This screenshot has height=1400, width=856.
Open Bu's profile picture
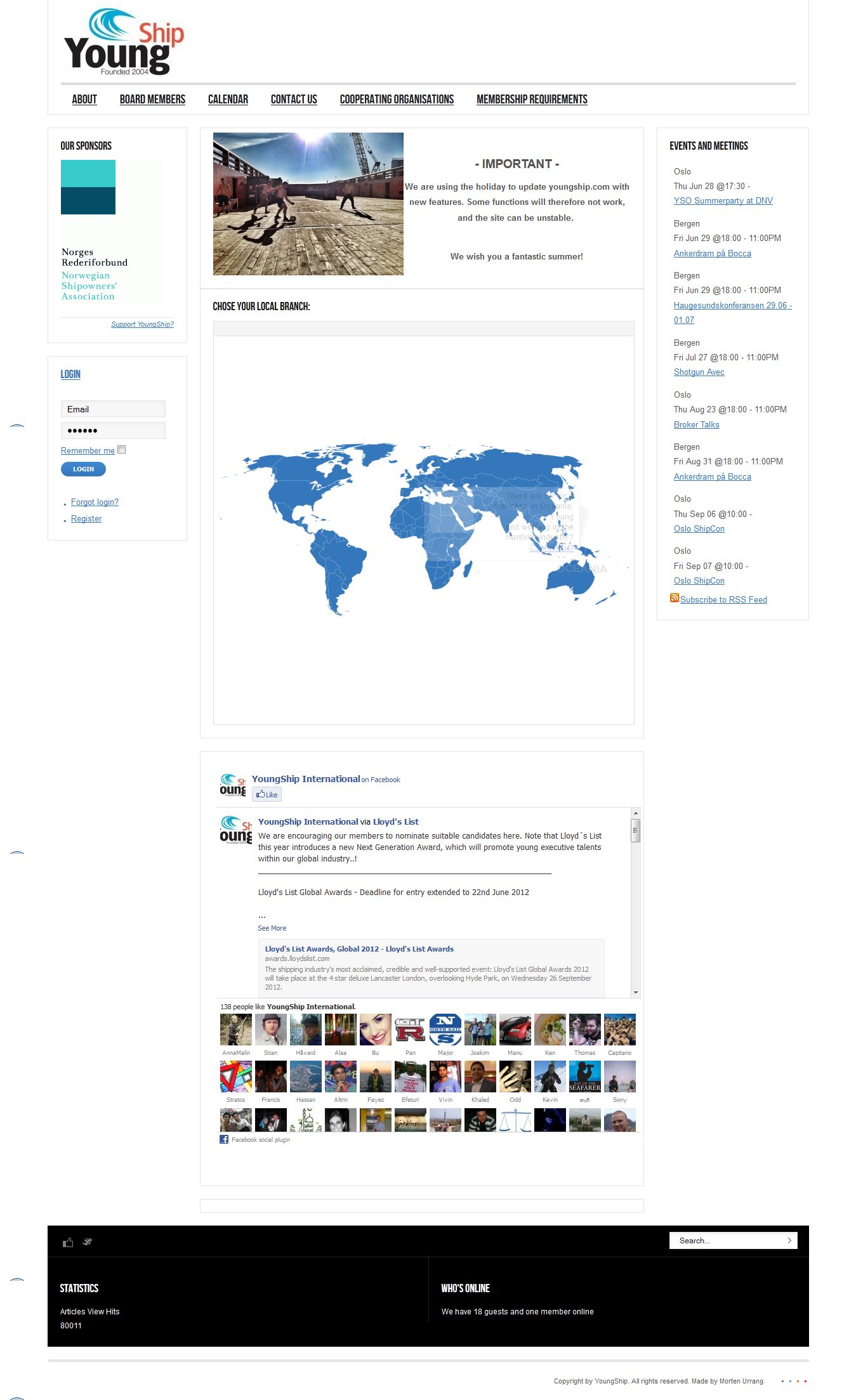tap(376, 1029)
